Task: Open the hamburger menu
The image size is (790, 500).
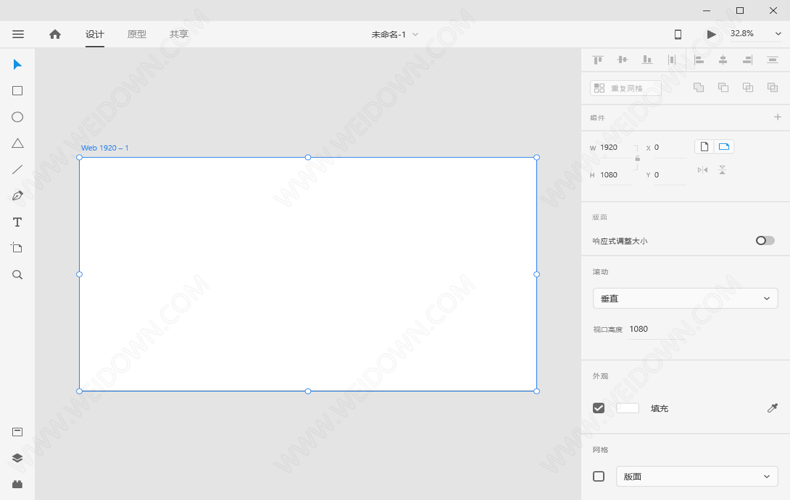Action: click(18, 34)
